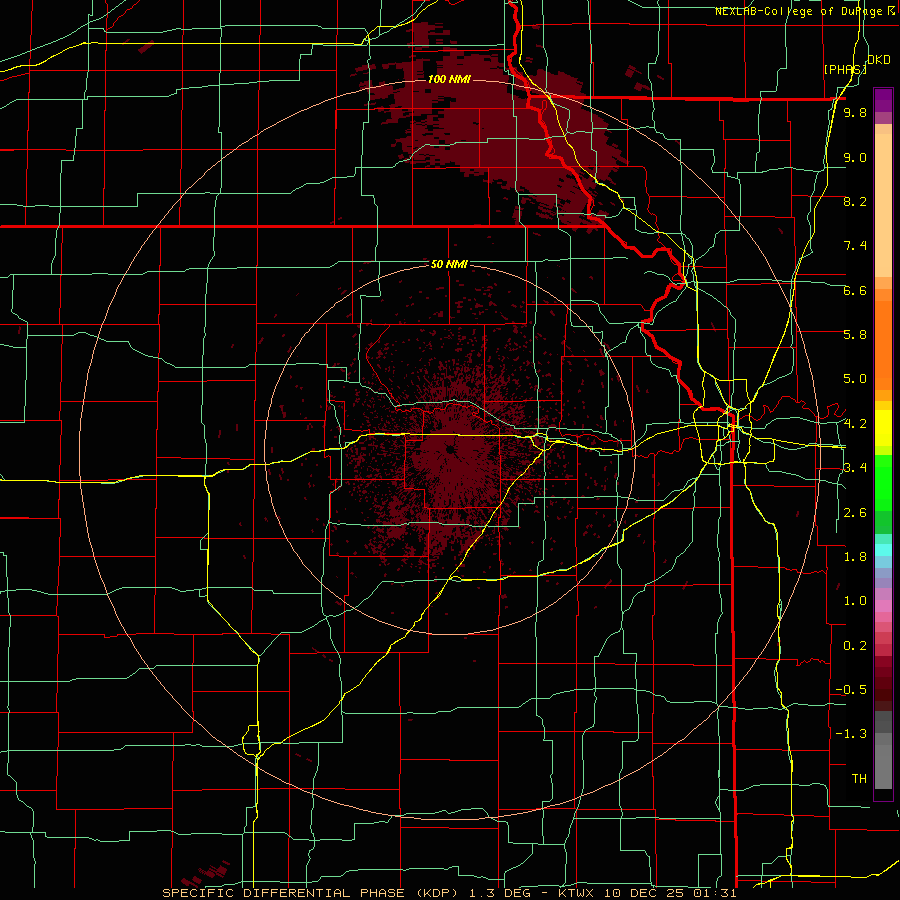Viewport: 900px width, 900px height.
Task: Select the 6.6 value on the color scale
Action: [x=855, y=290]
